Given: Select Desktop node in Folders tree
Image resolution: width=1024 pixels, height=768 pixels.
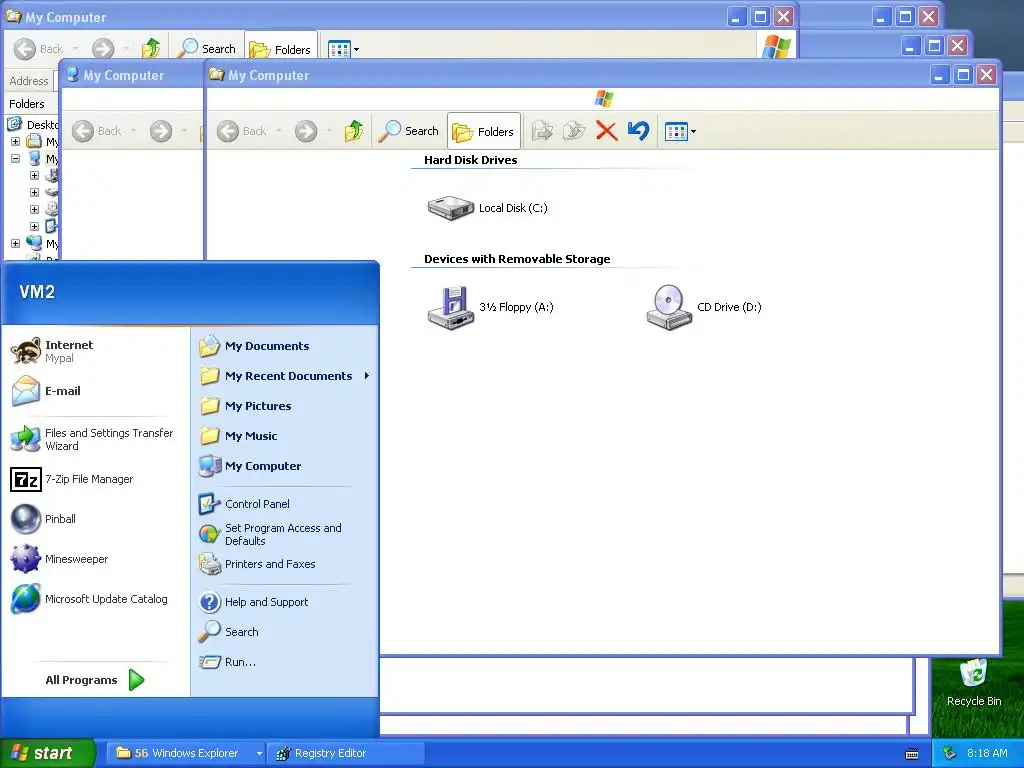Looking at the screenshot, I should tap(33, 124).
